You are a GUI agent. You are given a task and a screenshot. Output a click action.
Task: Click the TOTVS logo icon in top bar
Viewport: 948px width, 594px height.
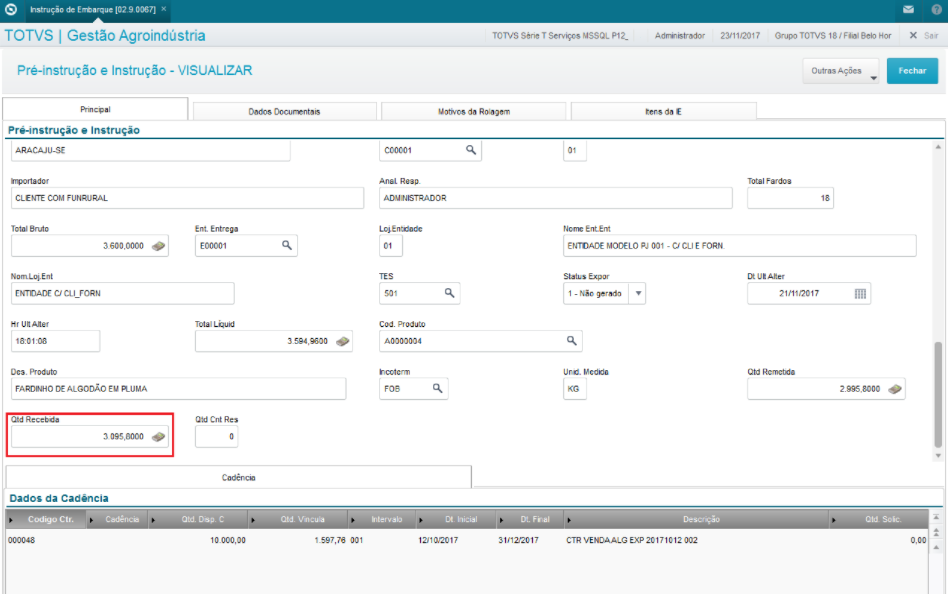pyautogui.click(x=11, y=9)
